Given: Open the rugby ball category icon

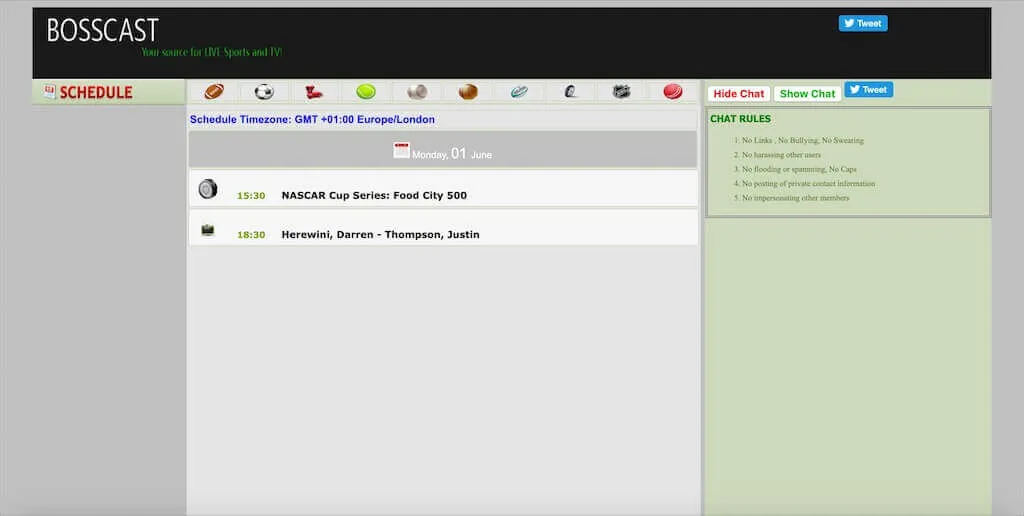Looking at the screenshot, I should coord(518,92).
